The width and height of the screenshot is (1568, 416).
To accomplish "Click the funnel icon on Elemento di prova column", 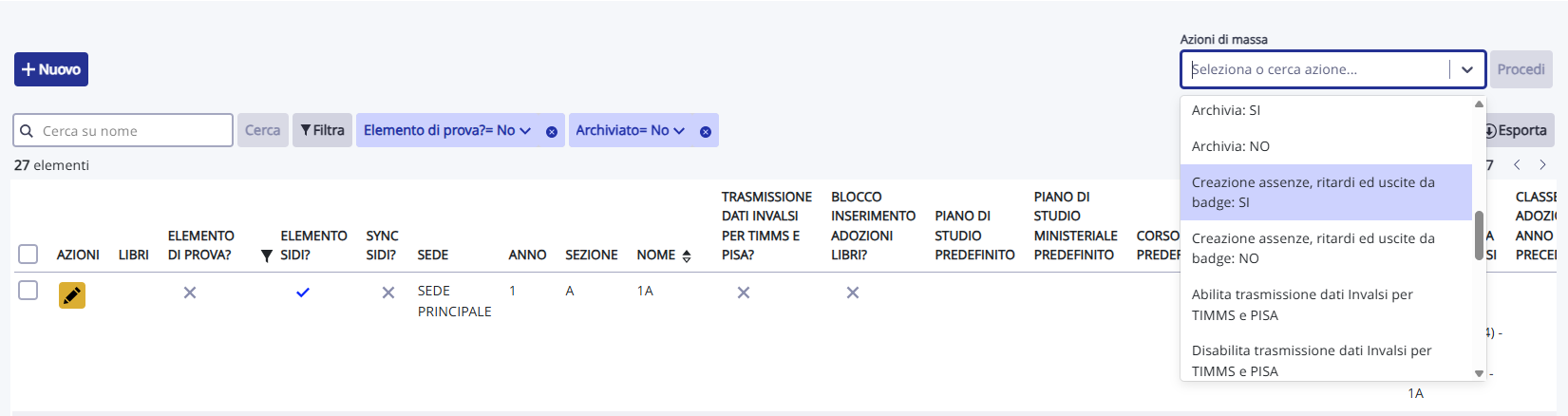I will 267,255.
